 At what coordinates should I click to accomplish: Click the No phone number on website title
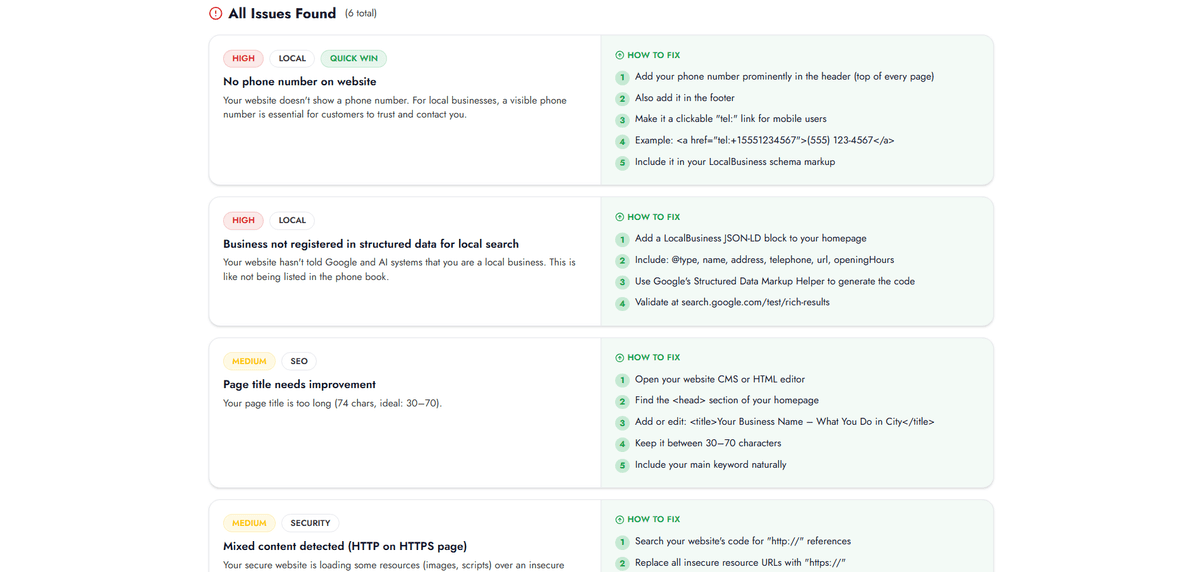click(300, 82)
